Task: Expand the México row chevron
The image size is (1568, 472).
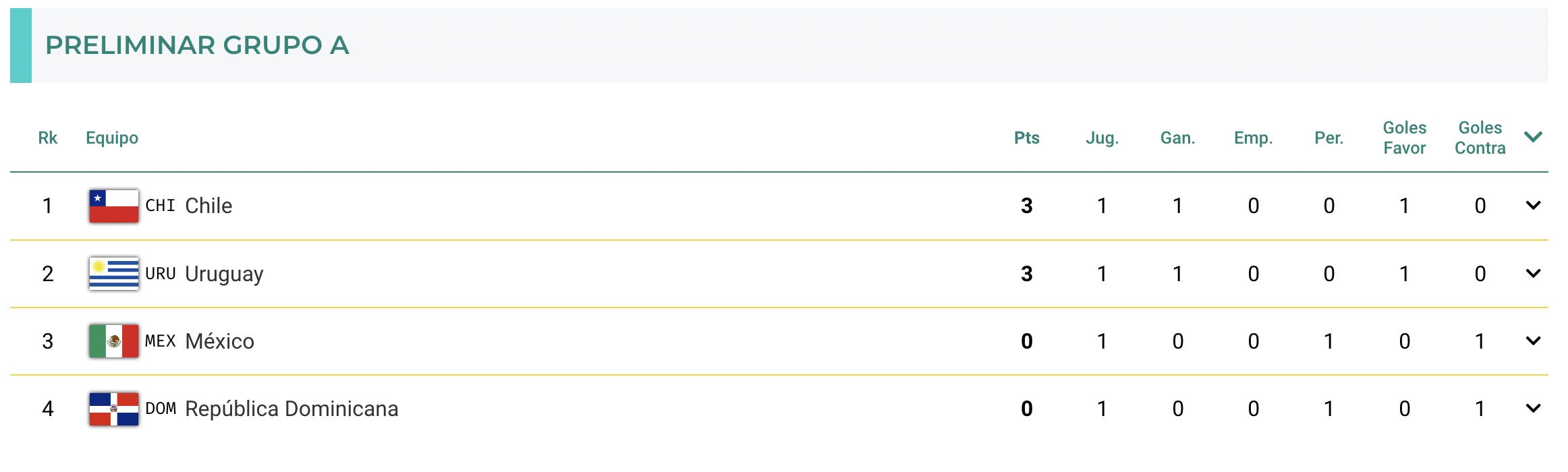Action: (1533, 341)
